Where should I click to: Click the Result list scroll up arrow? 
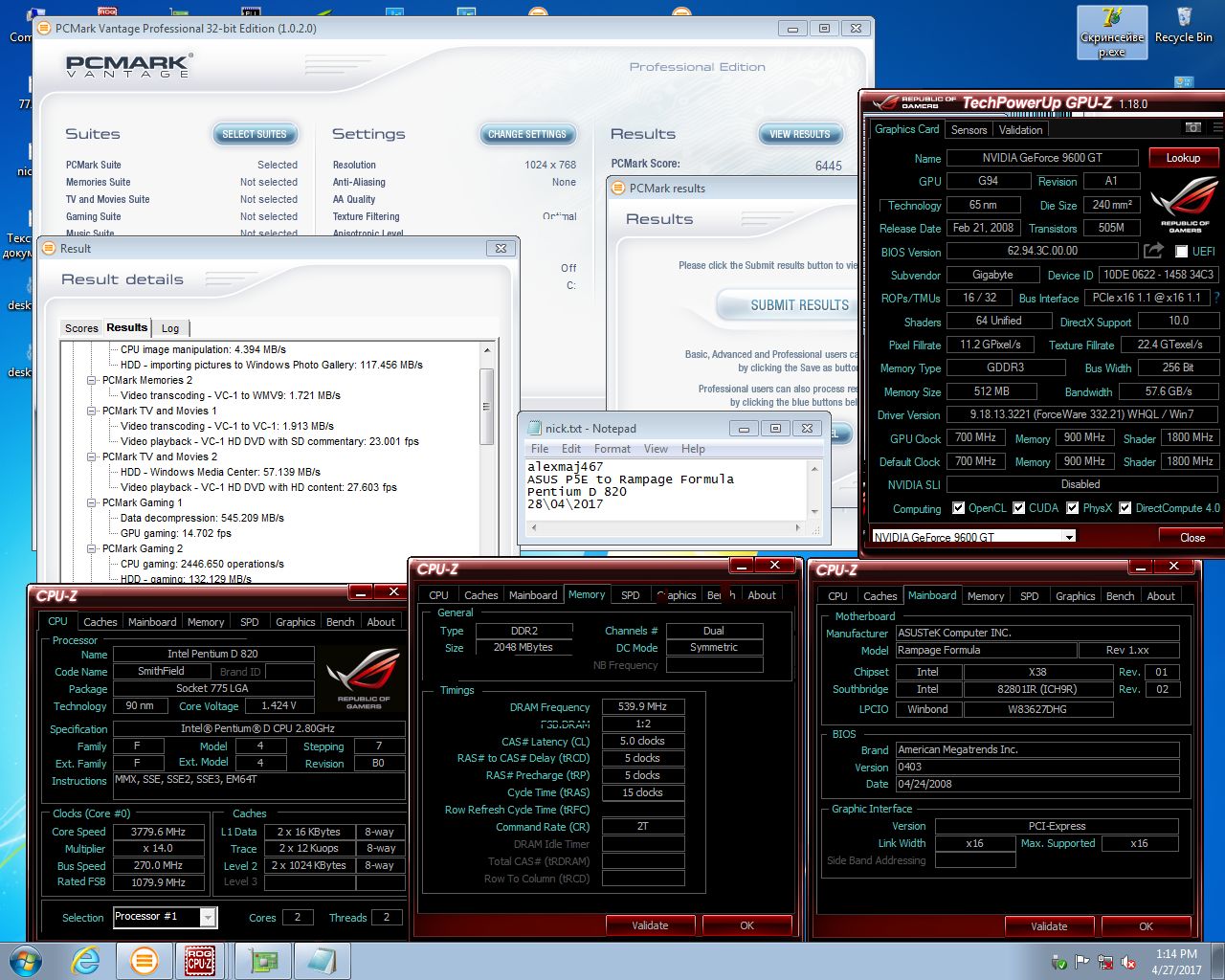(486, 350)
